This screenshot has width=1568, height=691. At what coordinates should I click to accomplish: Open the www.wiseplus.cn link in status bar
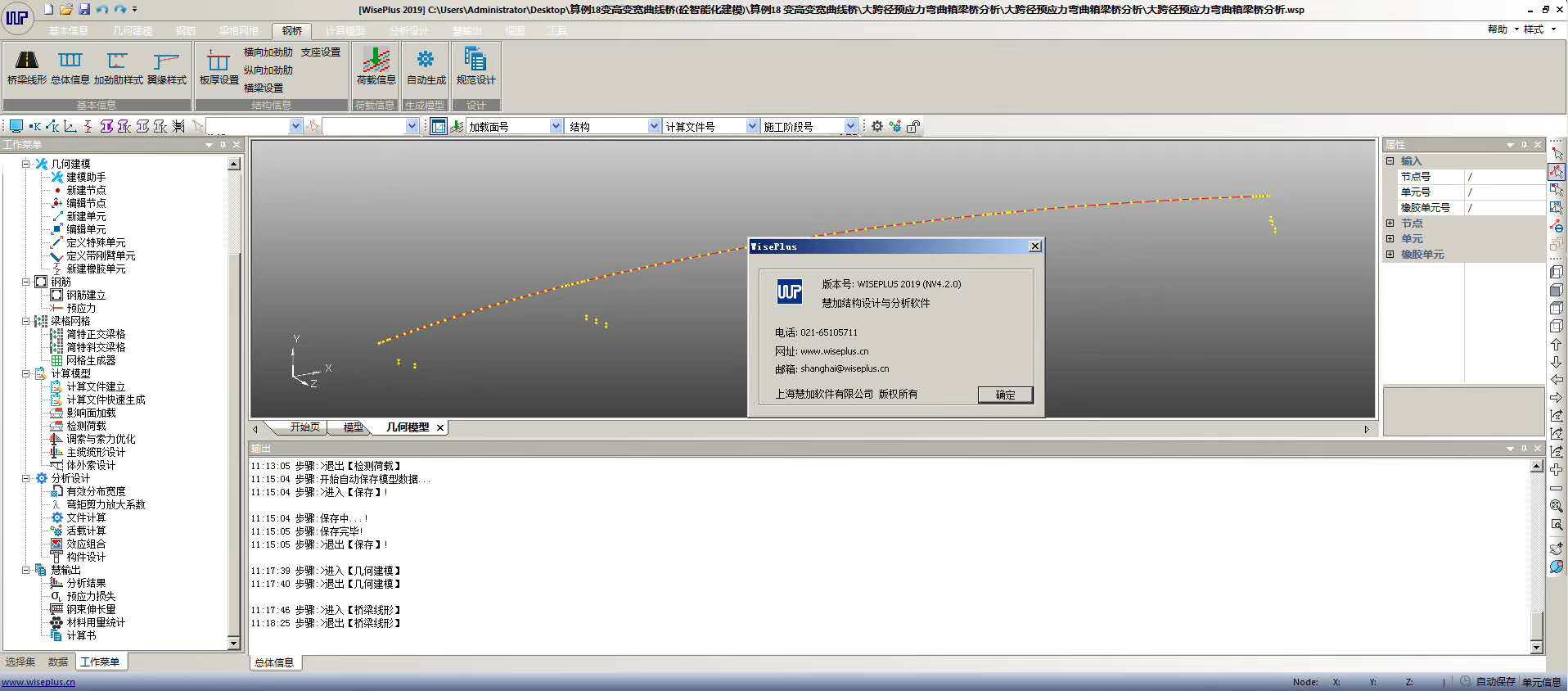(38, 682)
